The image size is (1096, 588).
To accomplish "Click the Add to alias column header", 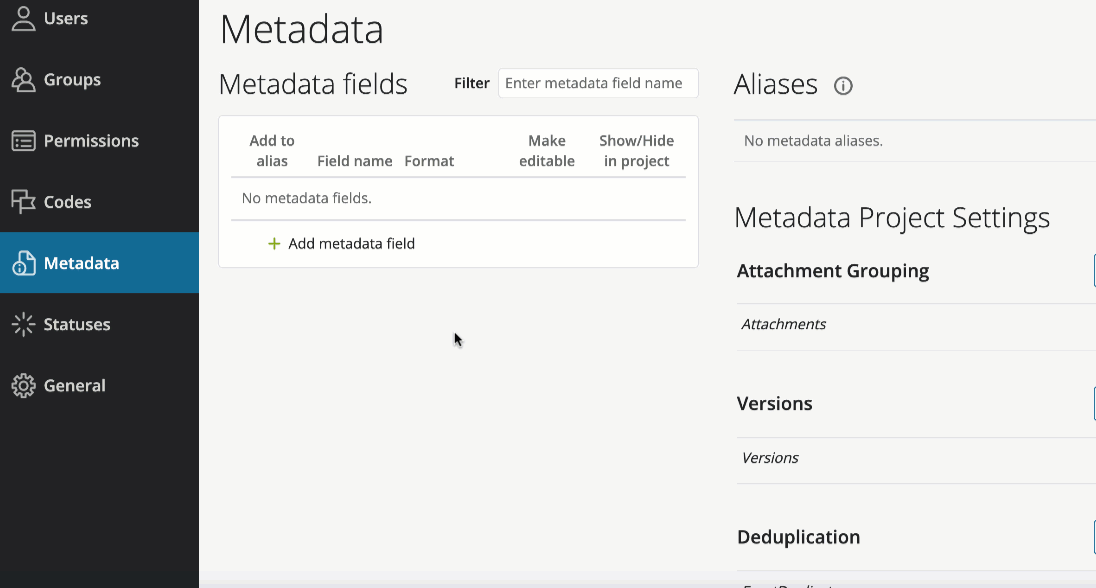I will pos(272,150).
